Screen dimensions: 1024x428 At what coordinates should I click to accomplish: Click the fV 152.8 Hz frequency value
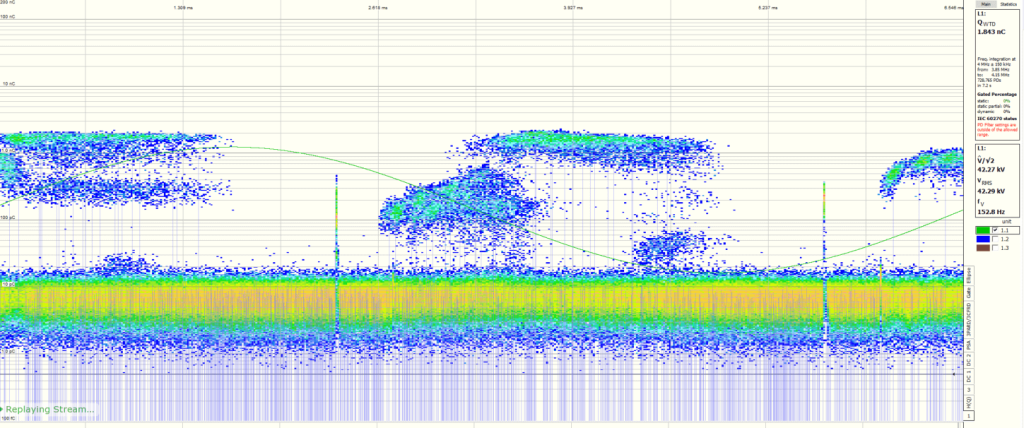991,211
